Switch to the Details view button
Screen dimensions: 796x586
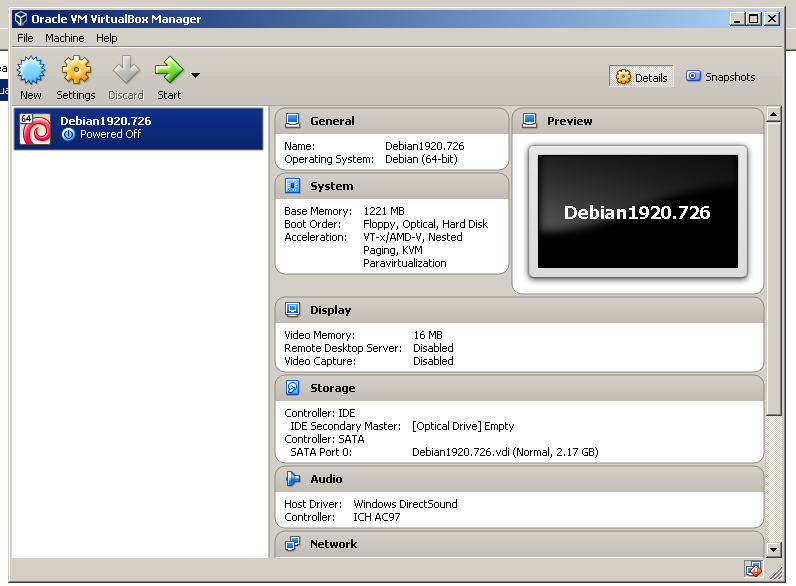[x=641, y=77]
